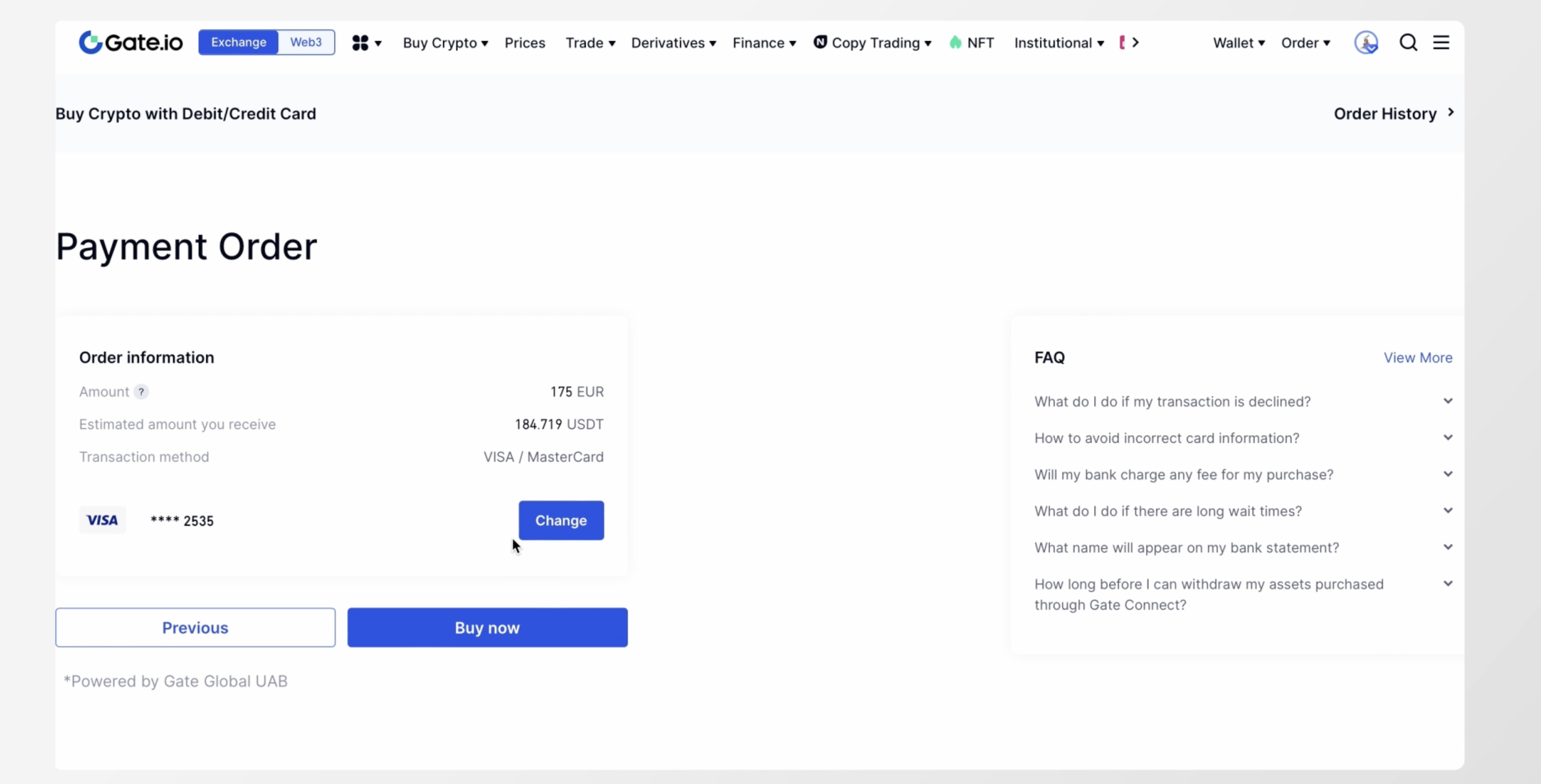Expand 'What name will appear on my bank statement?'
Image resolution: width=1541 pixels, height=784 pixels.
(1447, 547)
